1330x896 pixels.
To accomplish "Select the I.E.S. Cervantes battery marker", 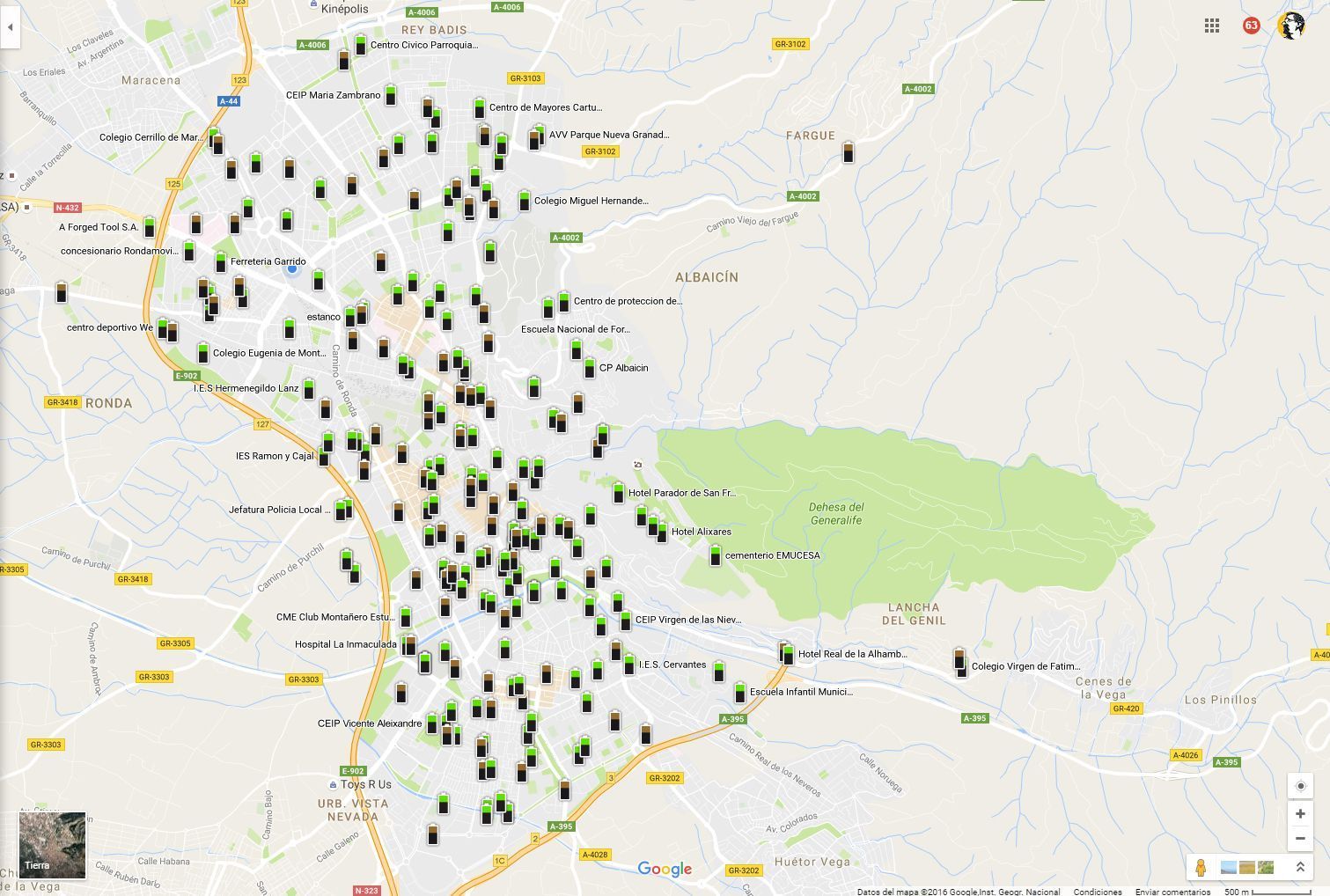I will pos(629,665).
